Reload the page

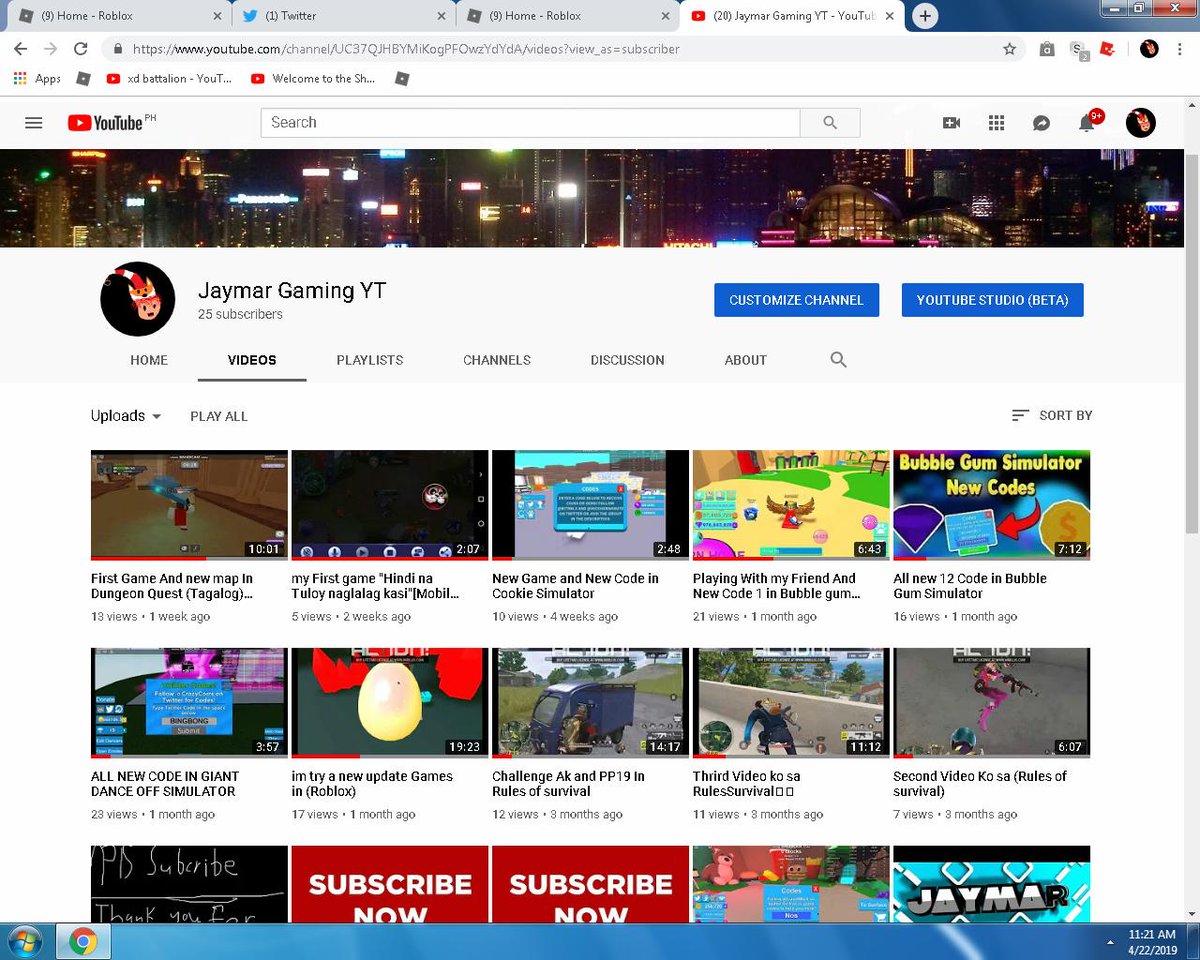coord(81,49)
